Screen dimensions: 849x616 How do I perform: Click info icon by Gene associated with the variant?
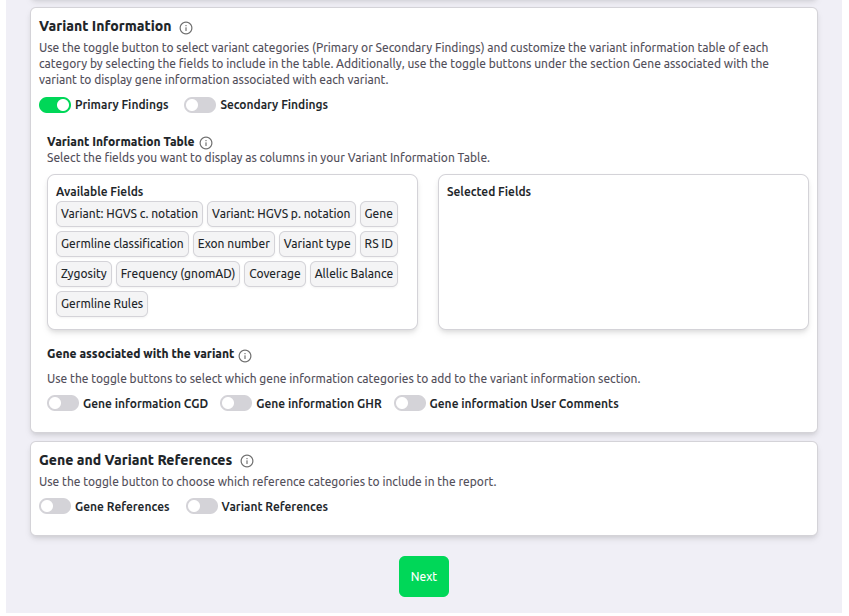coord(245,355)
